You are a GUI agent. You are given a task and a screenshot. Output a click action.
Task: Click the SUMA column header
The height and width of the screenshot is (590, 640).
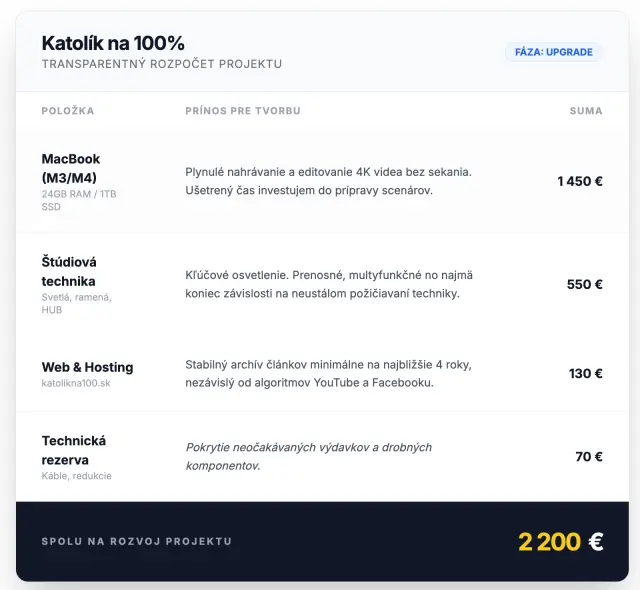586,111
